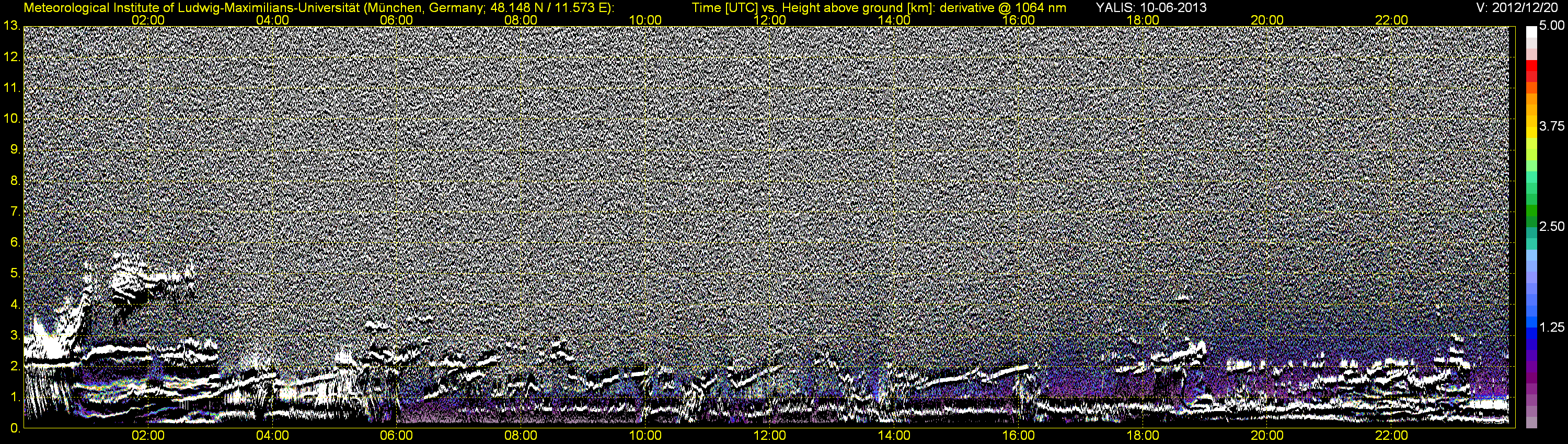Click the 02:00 label on the bottom time axis
This screenshot has width=1568, height=444.
[148, 436]
